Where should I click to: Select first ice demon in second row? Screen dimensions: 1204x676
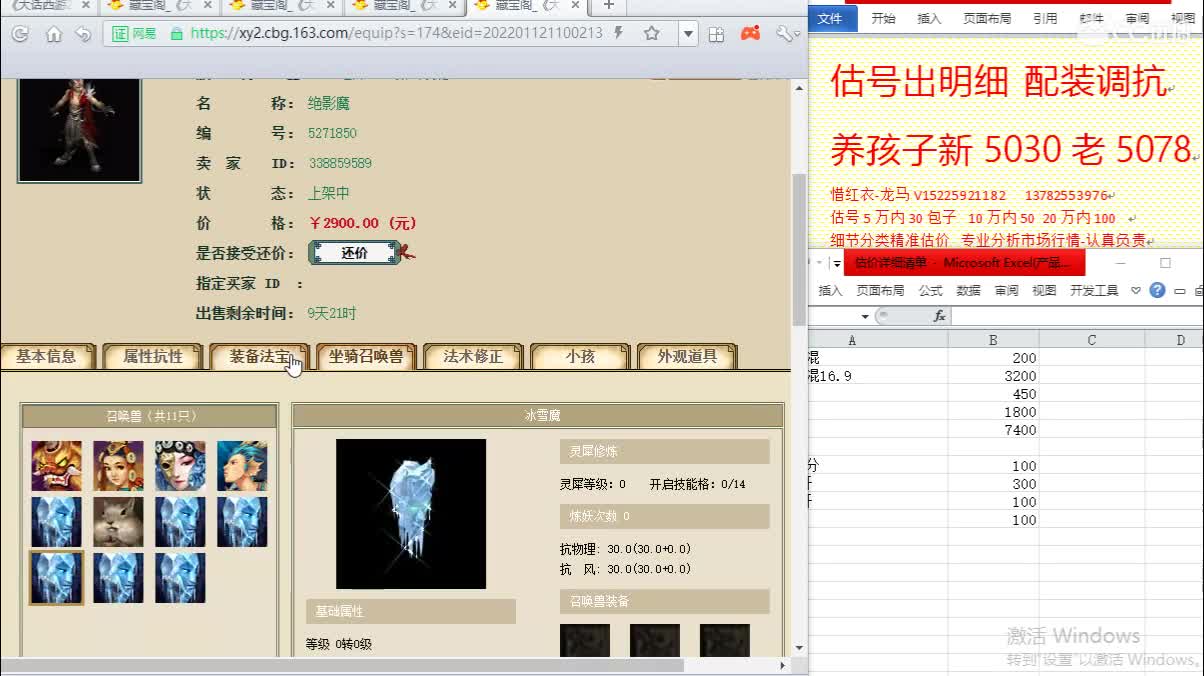click(x=57, y=522)
